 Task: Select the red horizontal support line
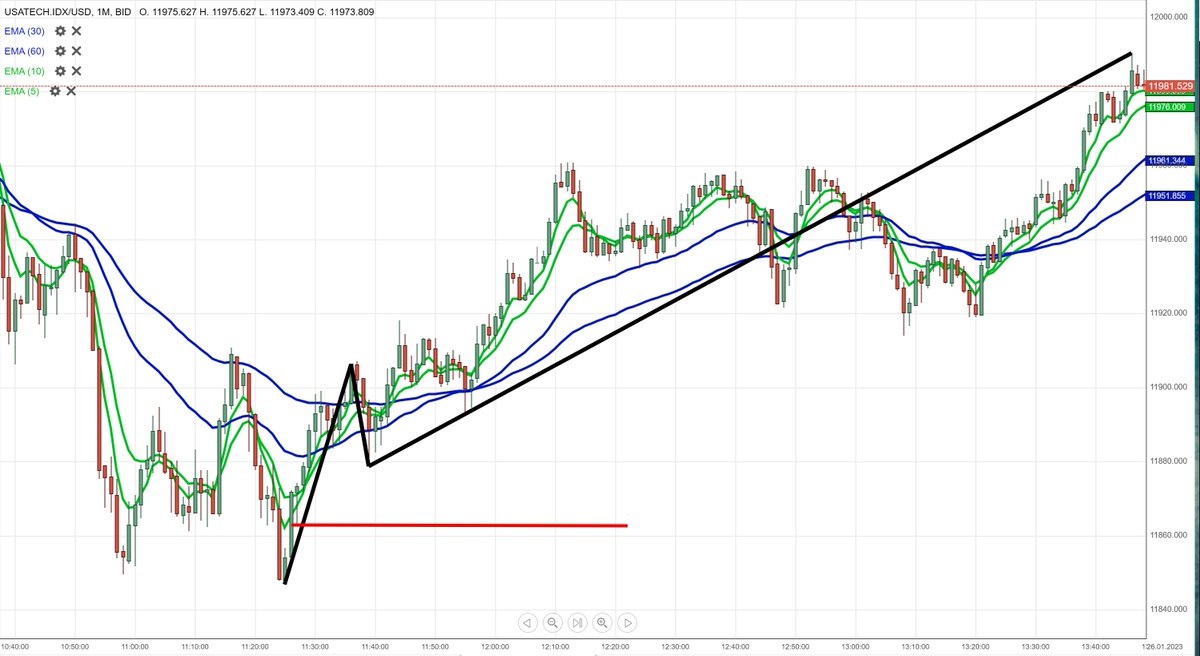(460, 523)
